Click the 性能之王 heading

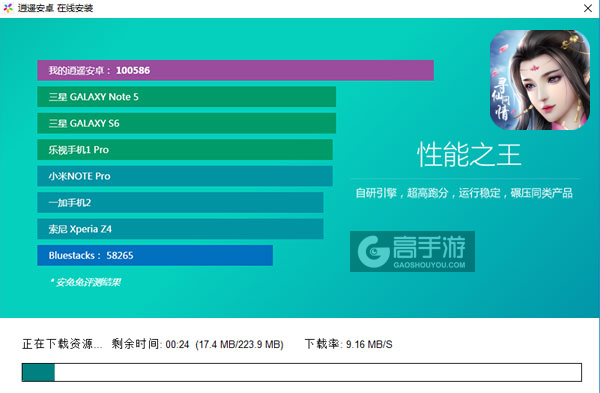[x=469, y=155]
